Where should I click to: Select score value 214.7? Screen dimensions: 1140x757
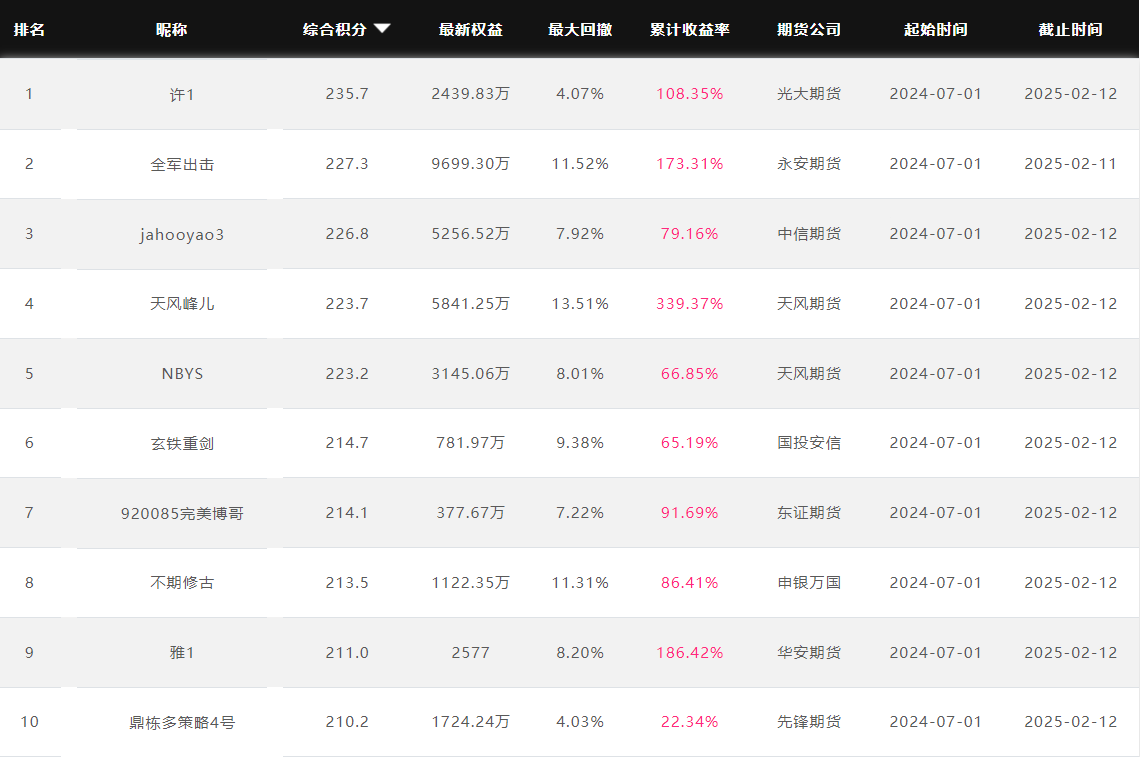(347, 443)
